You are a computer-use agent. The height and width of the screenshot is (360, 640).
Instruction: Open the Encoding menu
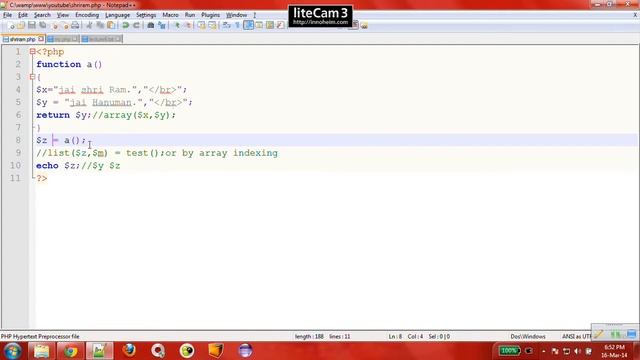click(87, 15)
